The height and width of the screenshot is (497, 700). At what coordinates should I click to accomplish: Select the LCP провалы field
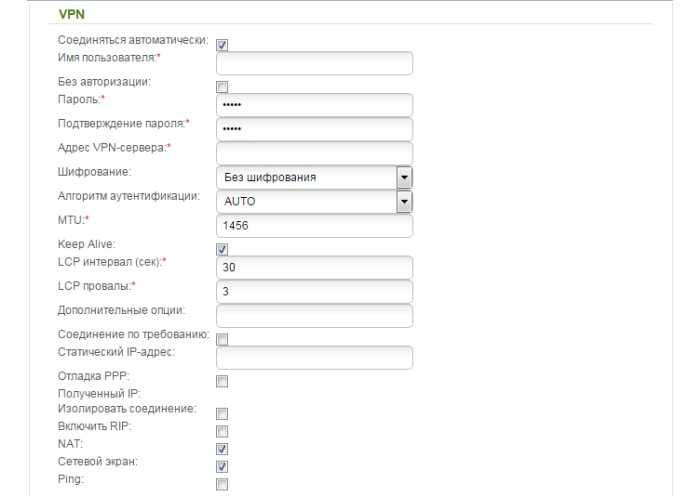(x=314, y=292)
